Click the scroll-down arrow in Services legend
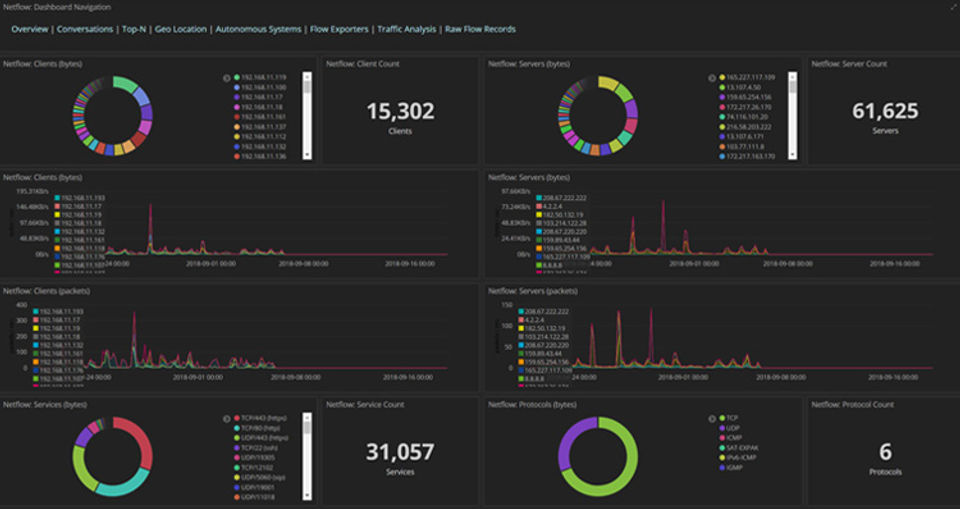 (307, 496)
